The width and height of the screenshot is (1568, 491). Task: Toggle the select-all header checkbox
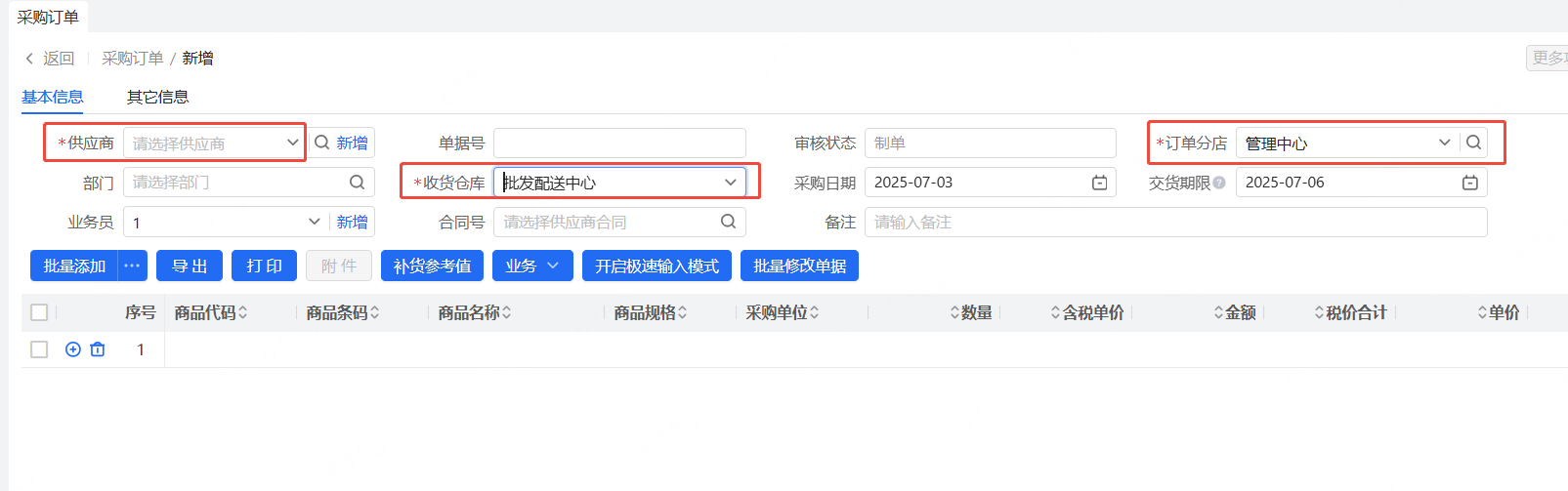(x=39, y=312)
